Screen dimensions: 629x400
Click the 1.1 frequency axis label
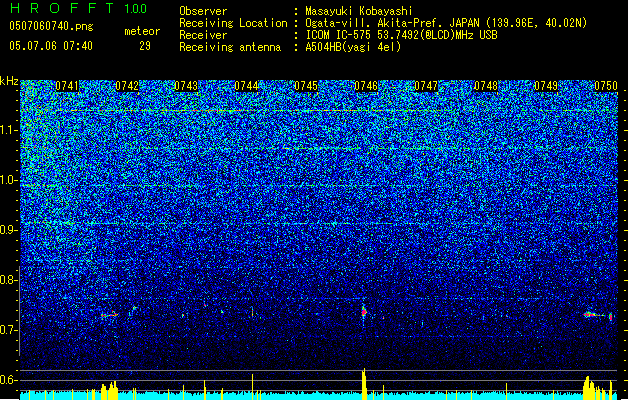click(x=9, y=130)
